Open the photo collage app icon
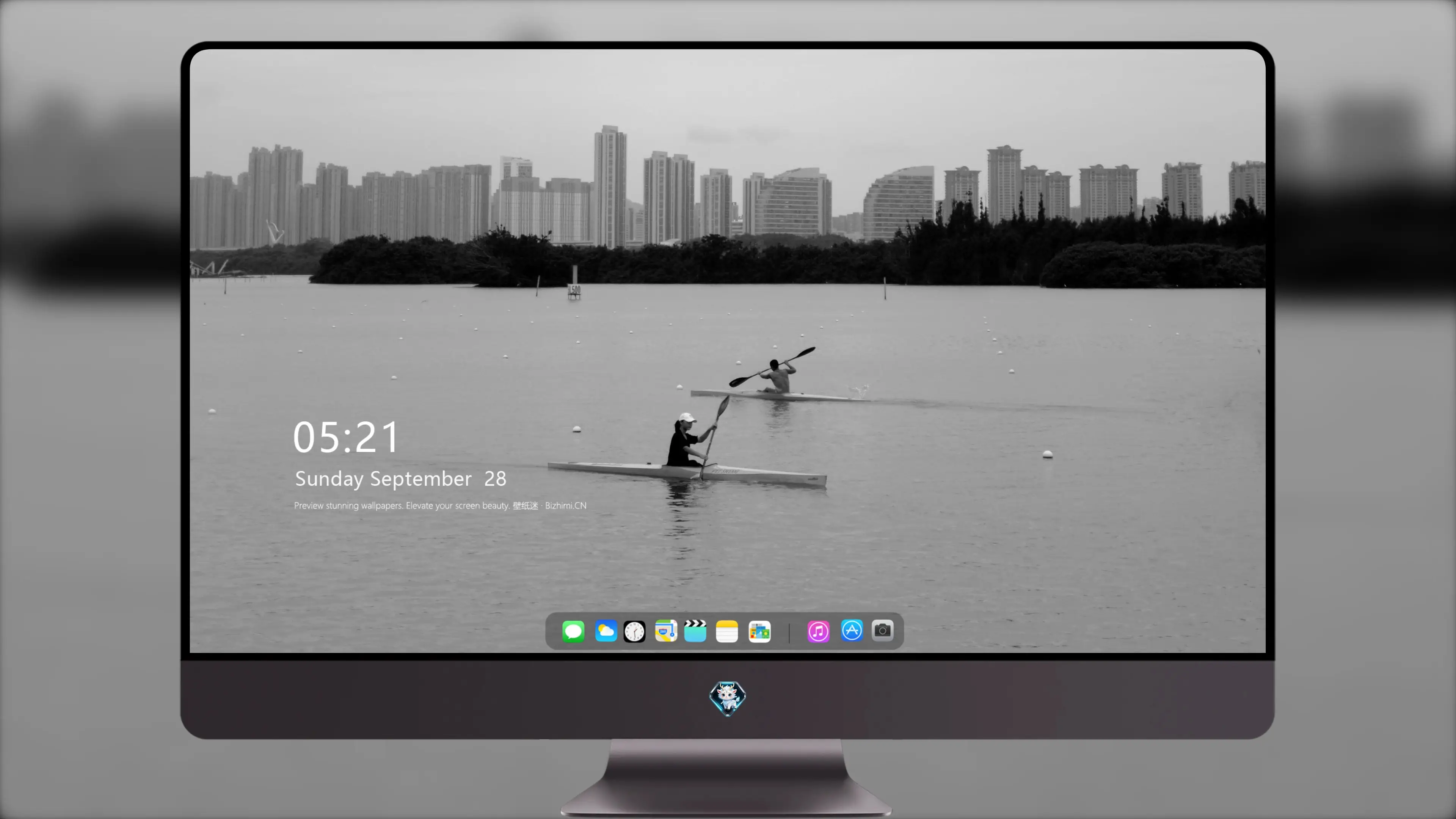 pyautogui.click(x=759, y=631)
